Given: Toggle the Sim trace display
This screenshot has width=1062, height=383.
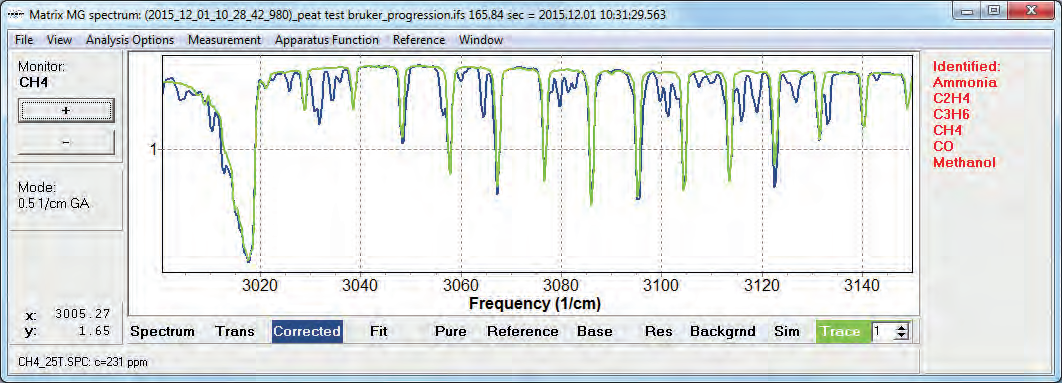Looking at the screenshot, I should [x=786, y=331].
